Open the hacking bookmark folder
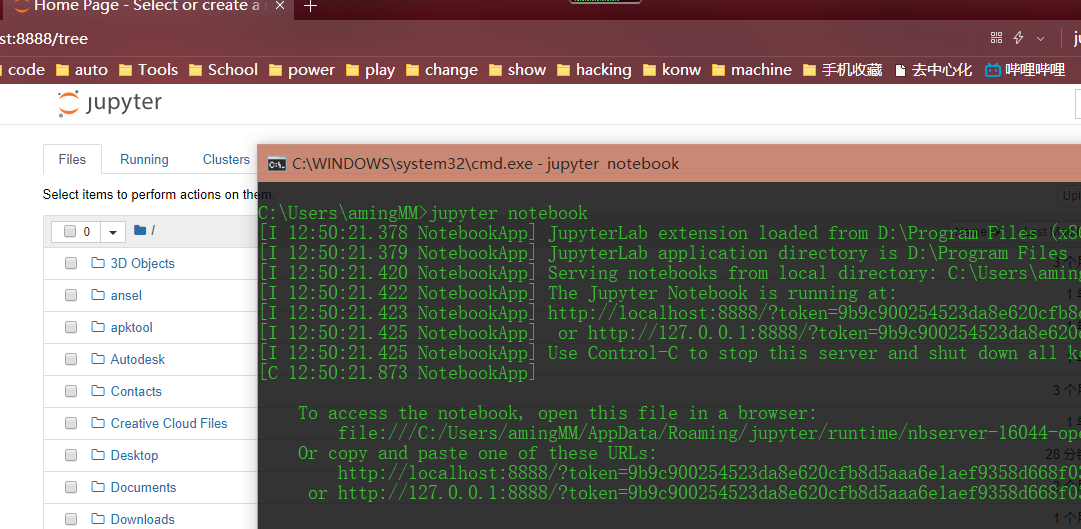This screenshot has width=1081, height=529. 594,70
